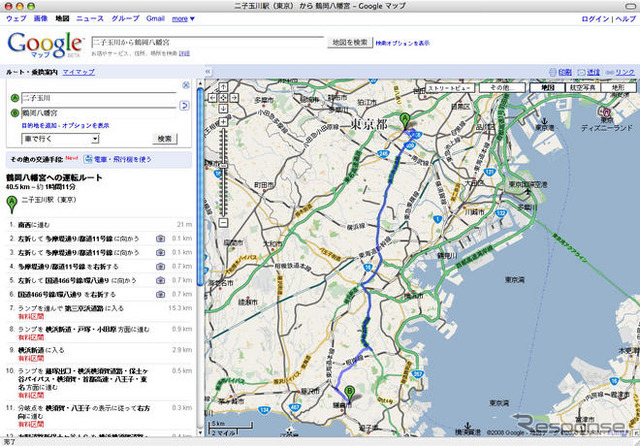640x446 pixels.
Task: Collapse the left panel with double-arrow
Action: click(x=208, y=71)
